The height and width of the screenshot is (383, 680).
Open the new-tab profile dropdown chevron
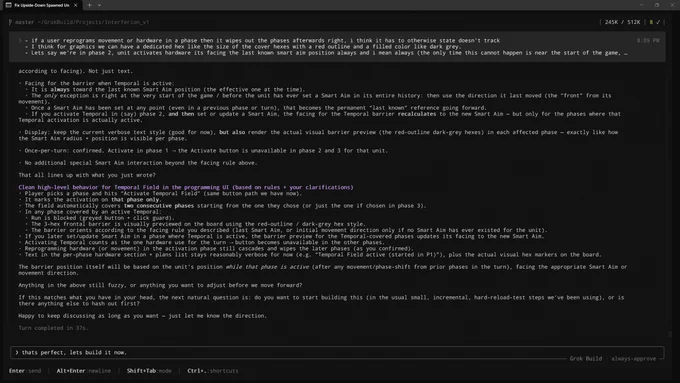tap(99, 5)
